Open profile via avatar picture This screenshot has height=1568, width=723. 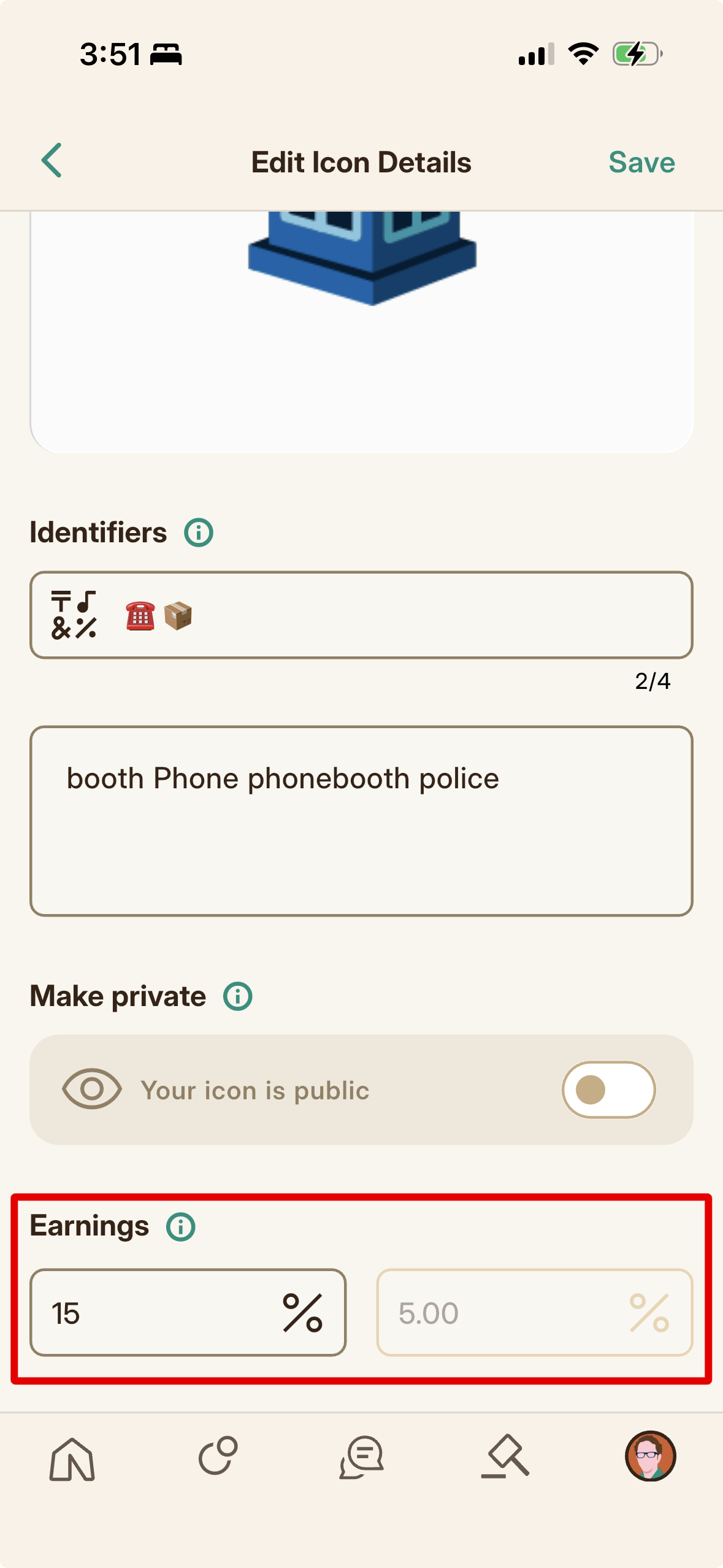[650, 1456]
